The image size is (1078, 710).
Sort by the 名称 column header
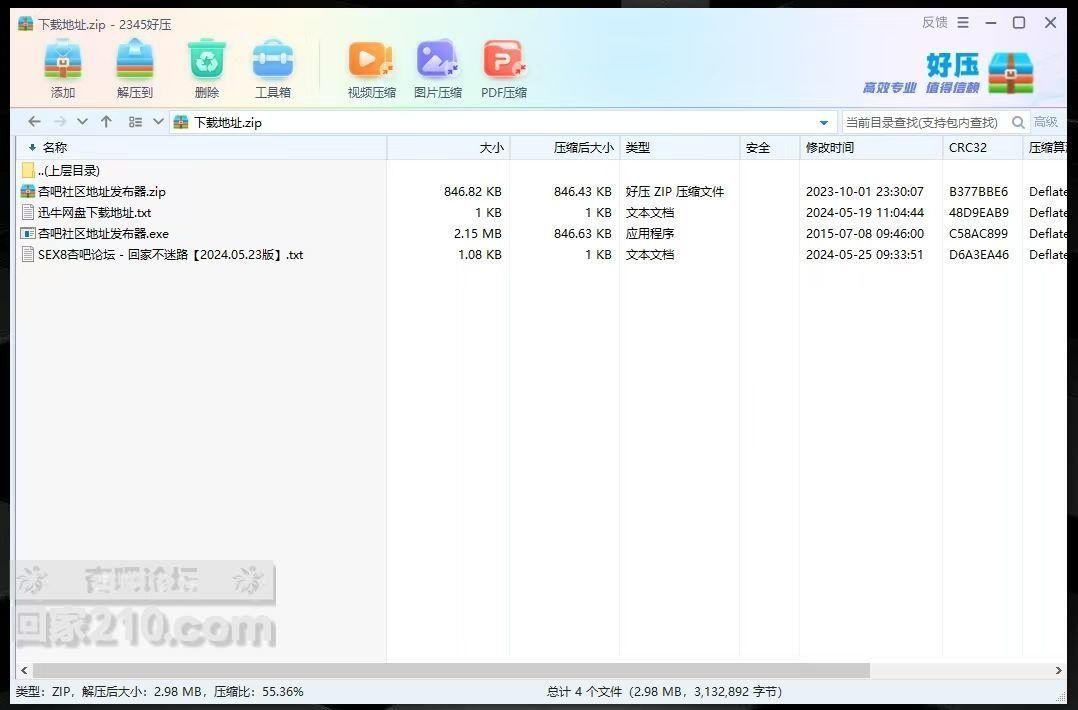pos(201,148)
